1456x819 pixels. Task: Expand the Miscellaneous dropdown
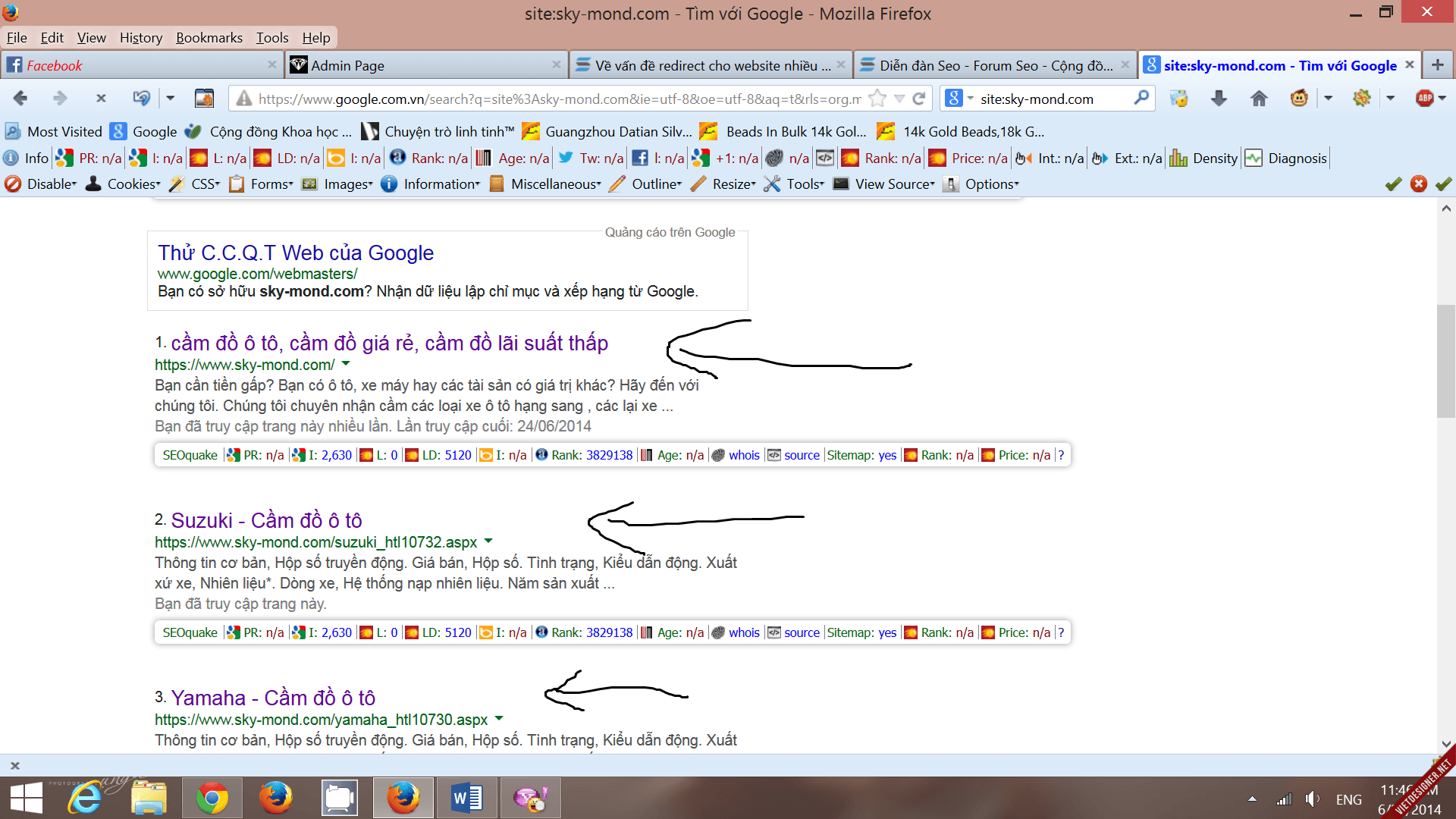tap(545, 184)
